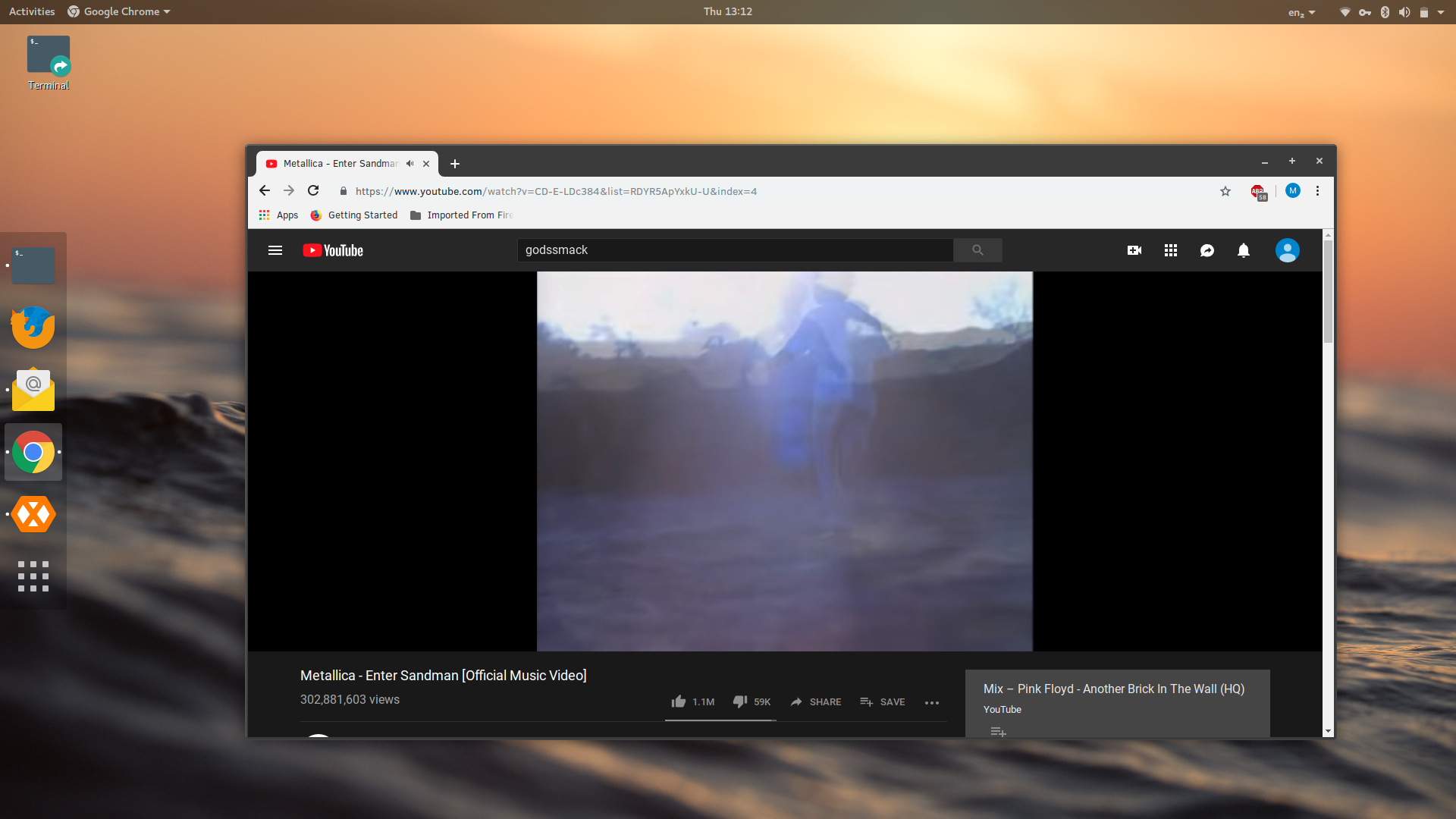Open the Activities overview
The image size is (1456, 819).
pyautogui.click(x=32, y=11)
